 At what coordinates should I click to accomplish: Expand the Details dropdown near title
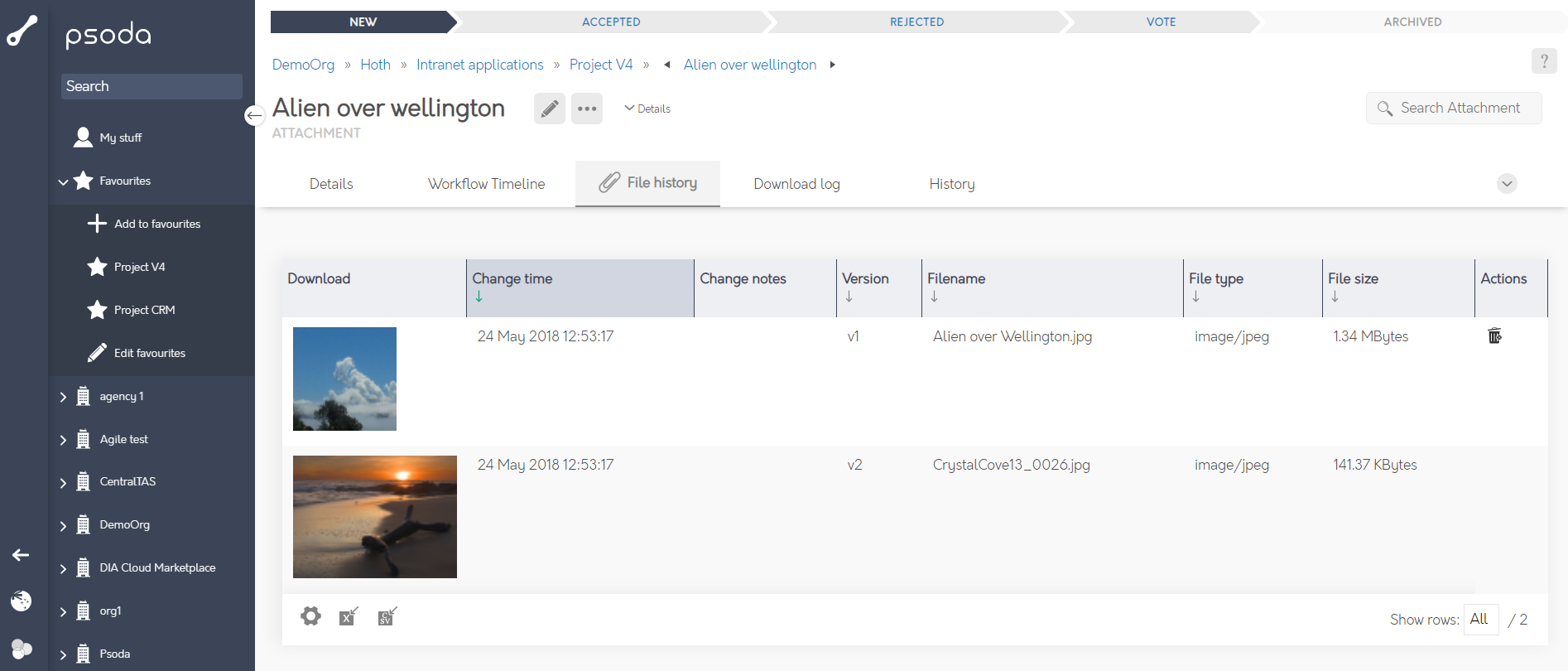647,109
